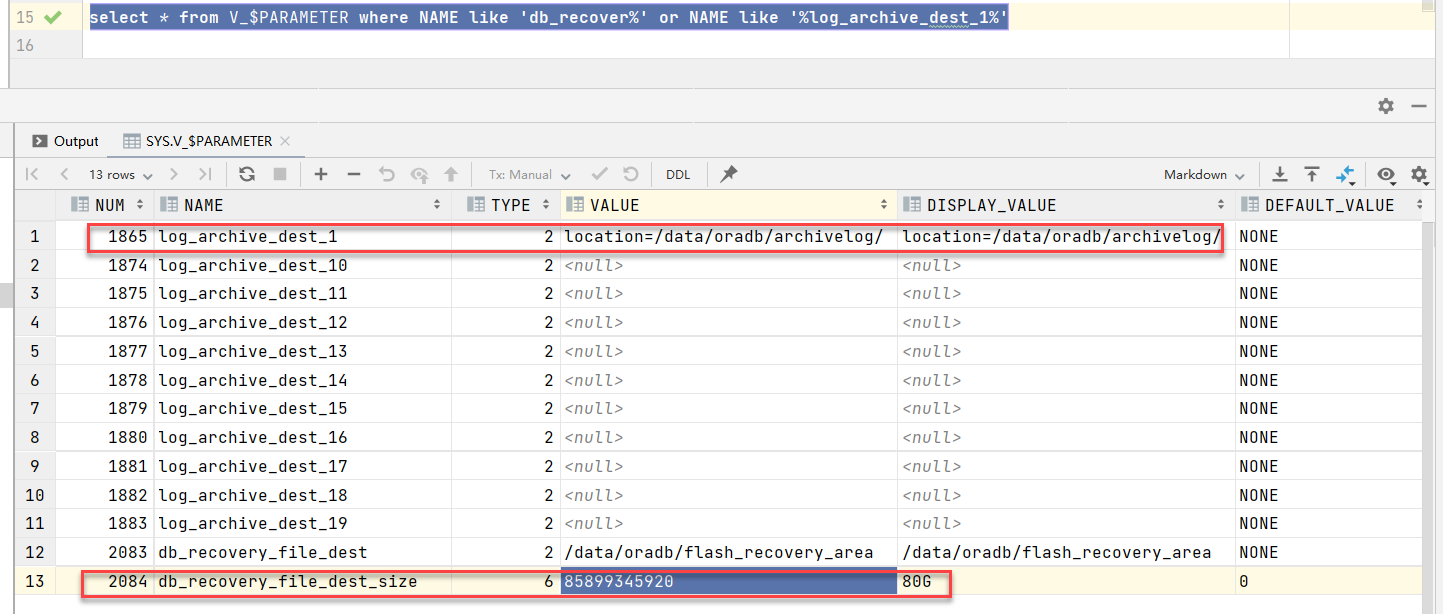Image resolution: width=1443 pixels, height=614 pixels.
Task: Submit changes with up arrow icon
Action: point(451,174)
